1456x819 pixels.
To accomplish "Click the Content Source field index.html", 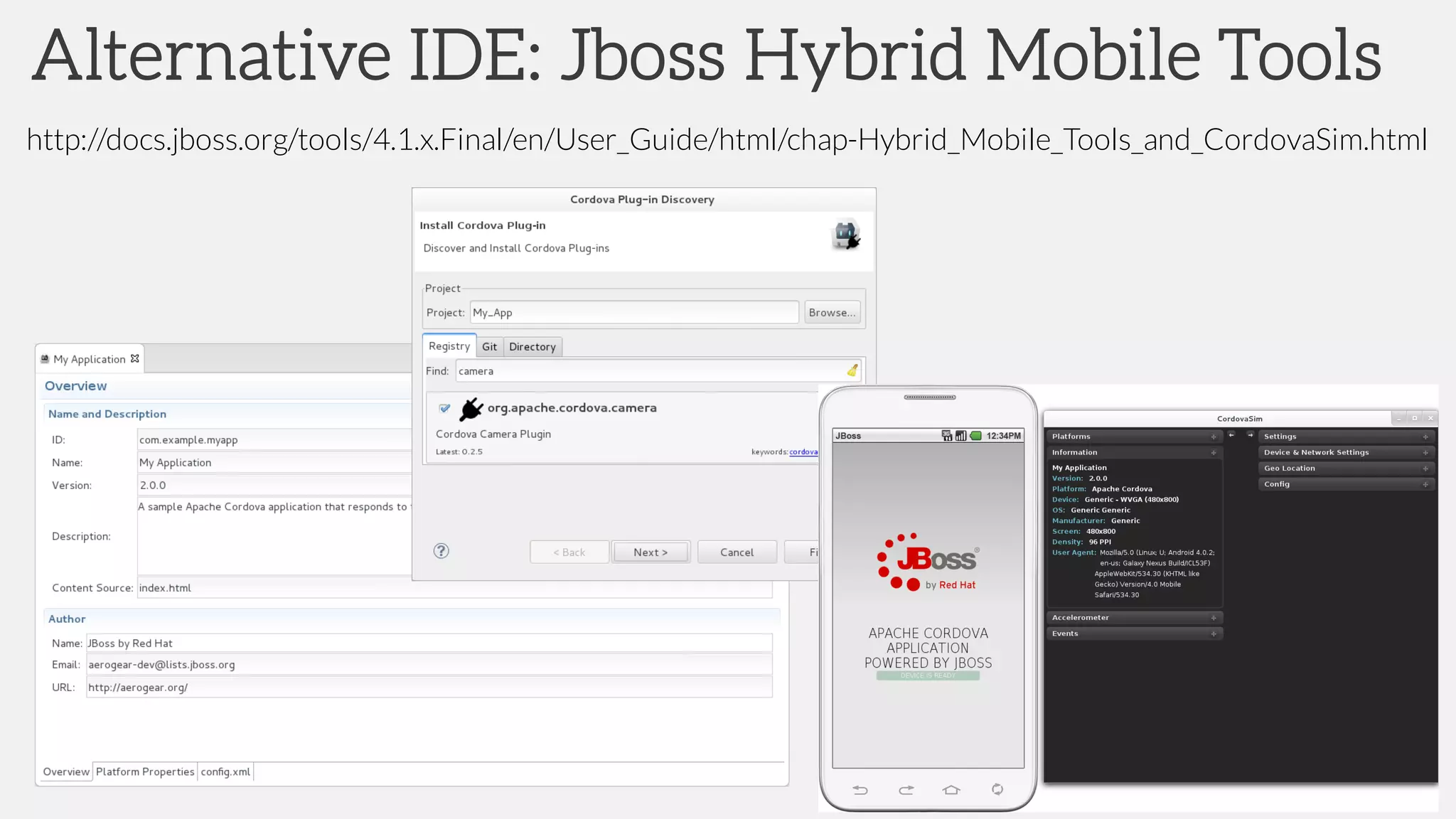I will 455,588.
